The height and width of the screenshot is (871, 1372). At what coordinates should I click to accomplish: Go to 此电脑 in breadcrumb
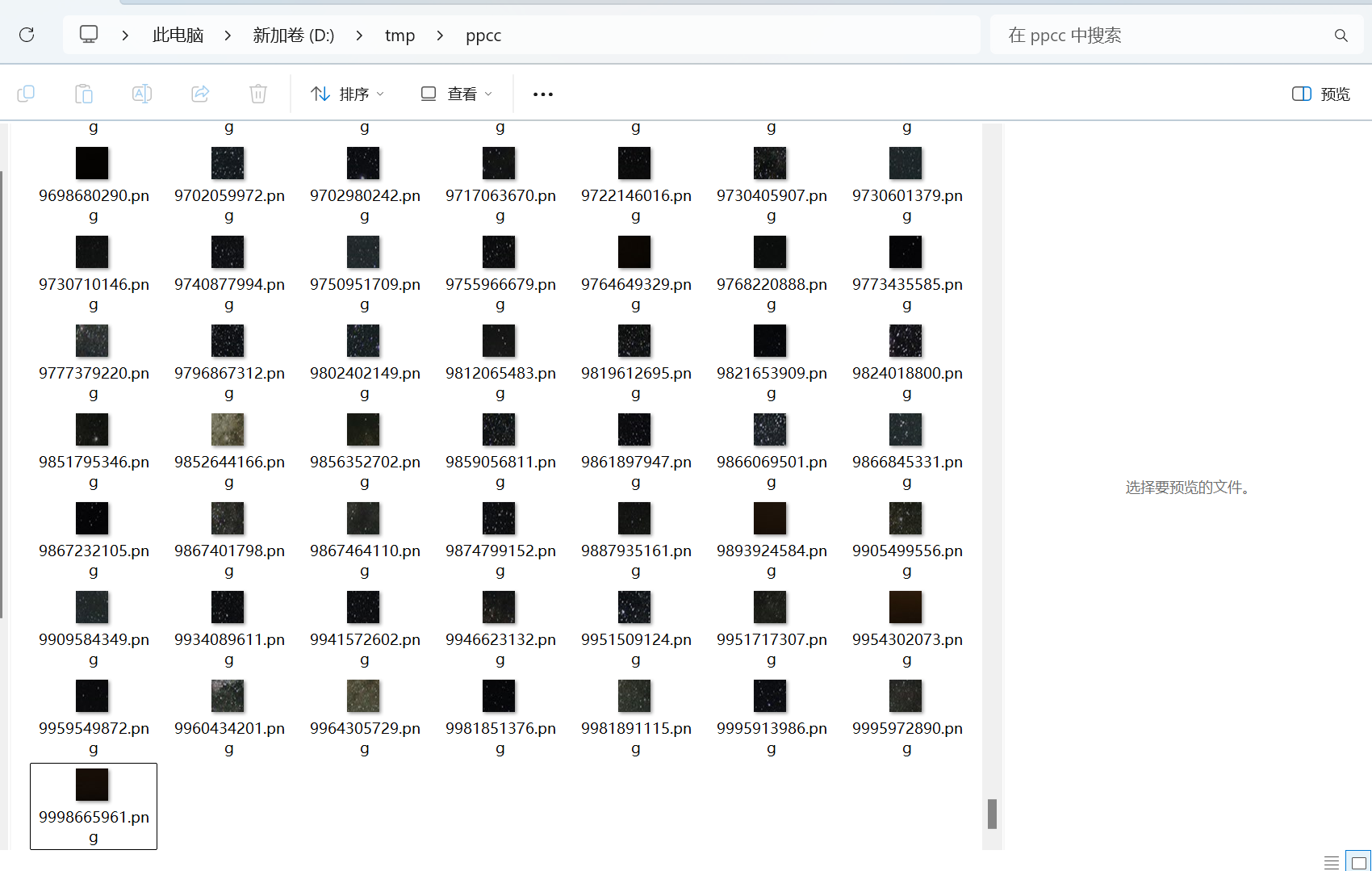(178, 36)
